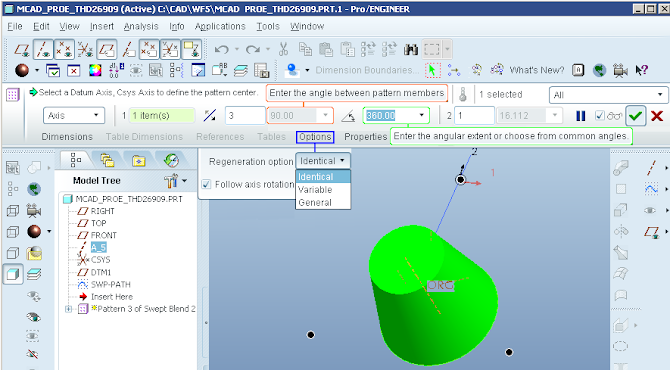Click the scissors cut icon
Image resolution: width=670 pixels, height=370 pixels.
pos(283,49)
